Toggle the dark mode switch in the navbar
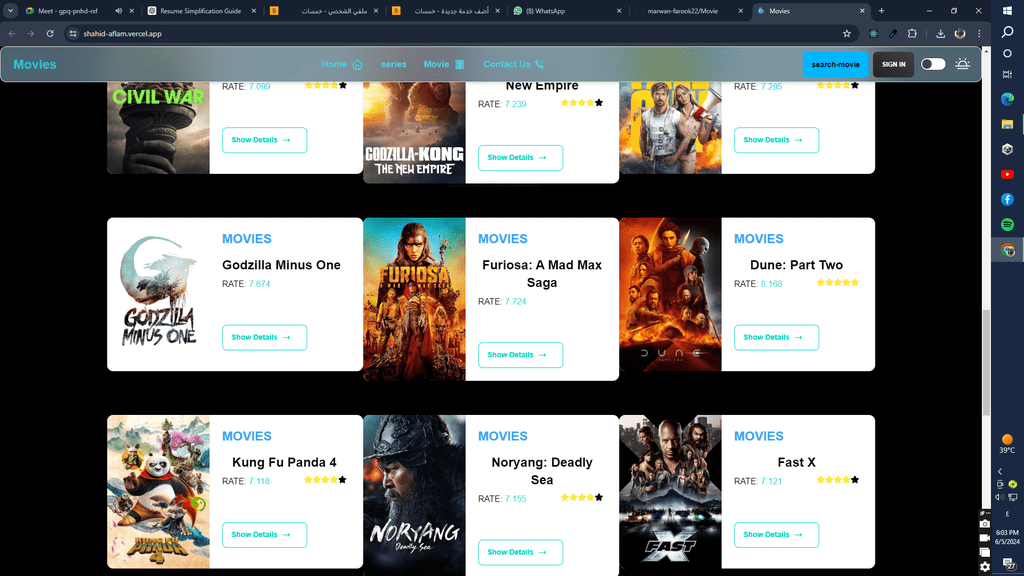 pos(933,64)
